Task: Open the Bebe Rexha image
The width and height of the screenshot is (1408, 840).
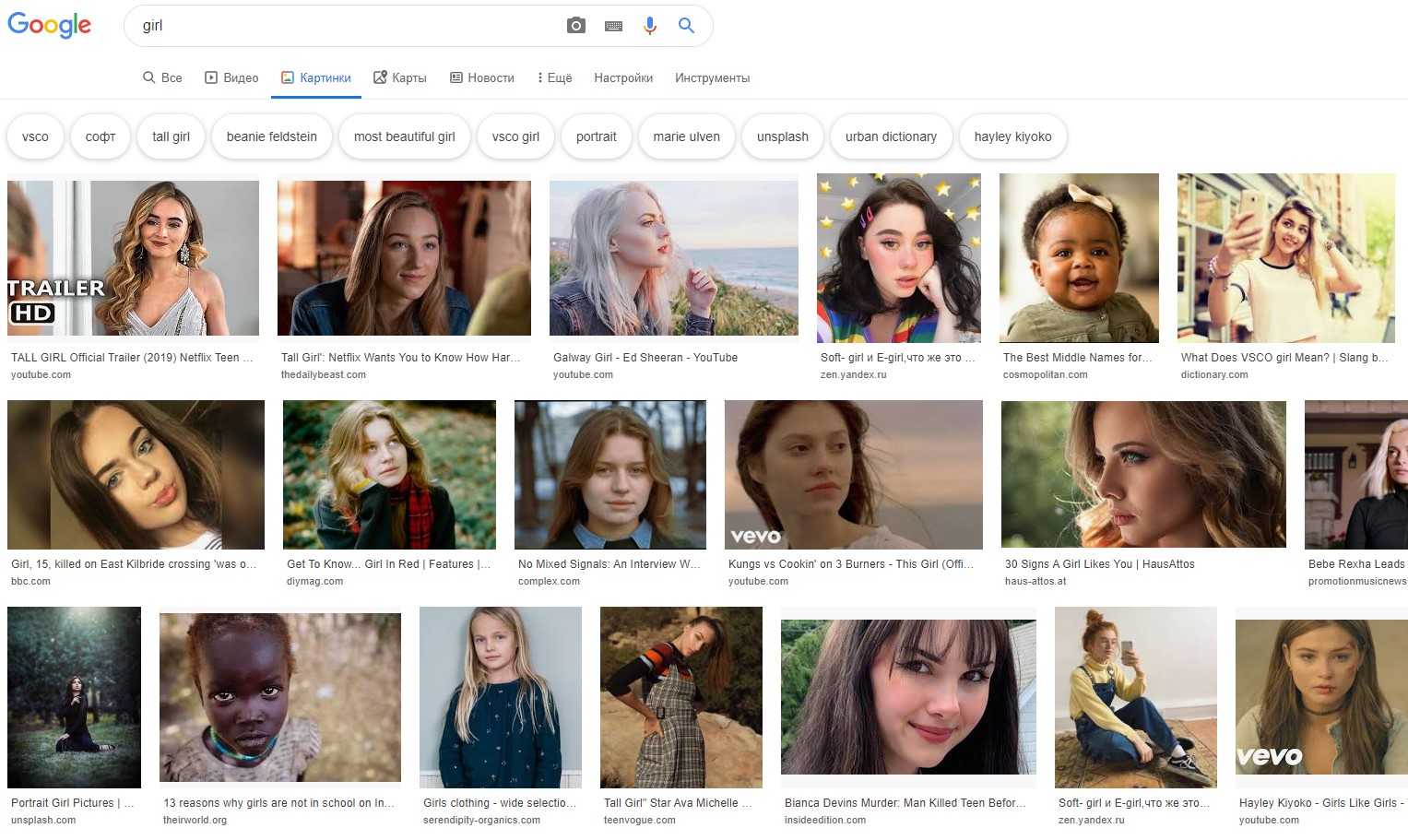Action: tap(1356, 475)
